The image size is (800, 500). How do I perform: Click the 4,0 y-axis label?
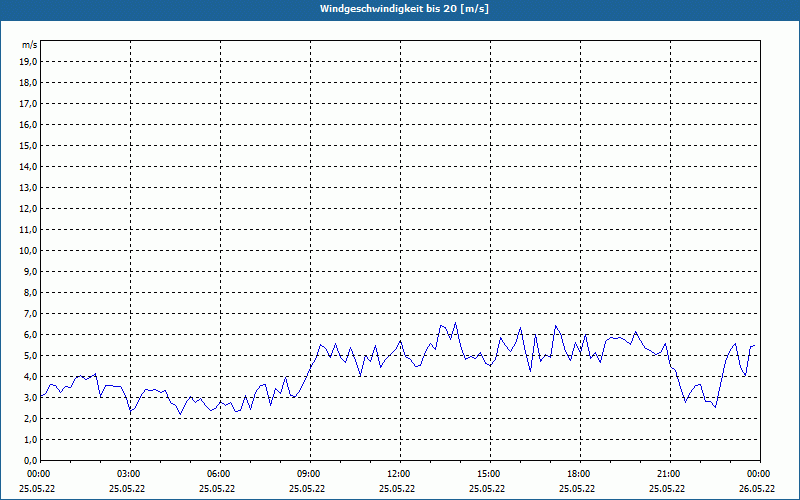click(x=30, y=377)
